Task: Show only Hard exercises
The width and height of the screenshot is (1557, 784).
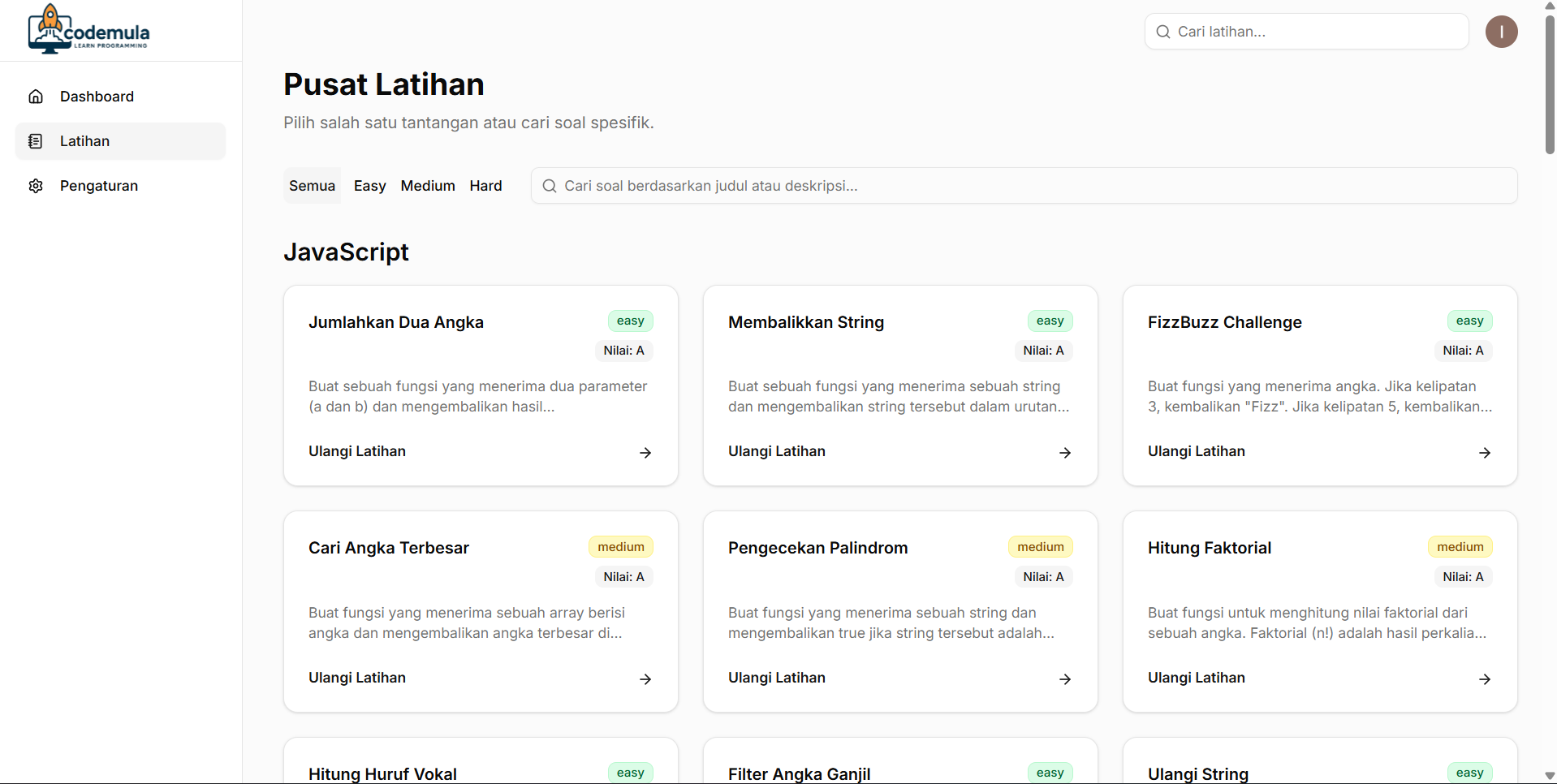Action: [x=485, y=186]
